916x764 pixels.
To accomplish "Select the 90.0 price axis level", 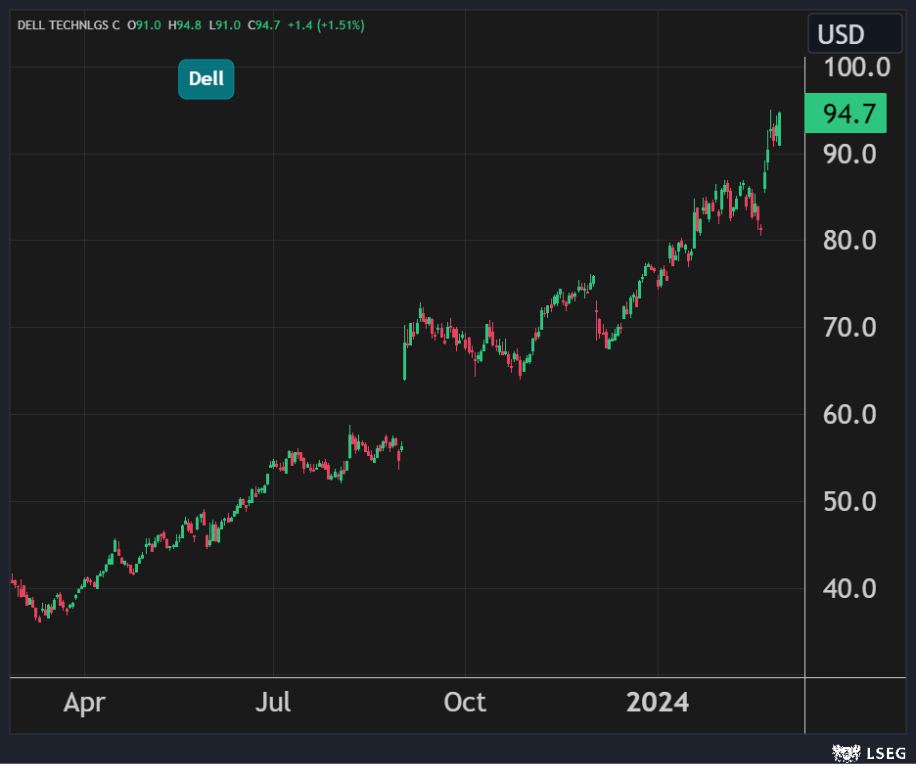I will (849, 154).
